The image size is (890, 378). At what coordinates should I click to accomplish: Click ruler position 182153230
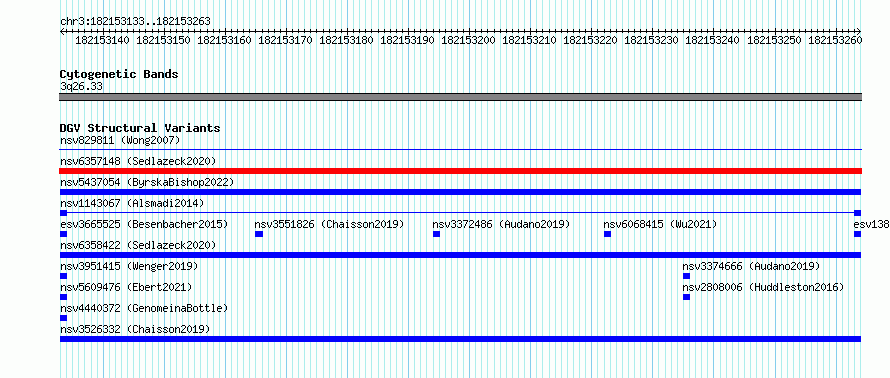(652, 40)
